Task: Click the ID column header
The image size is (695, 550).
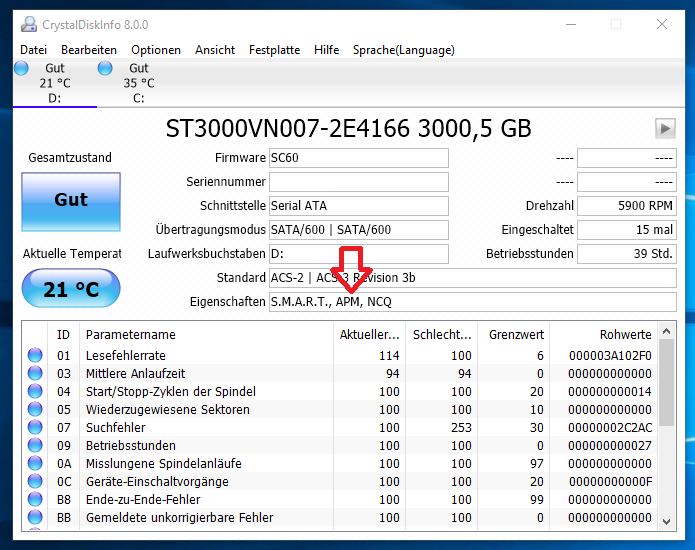Action: point(63,335)
